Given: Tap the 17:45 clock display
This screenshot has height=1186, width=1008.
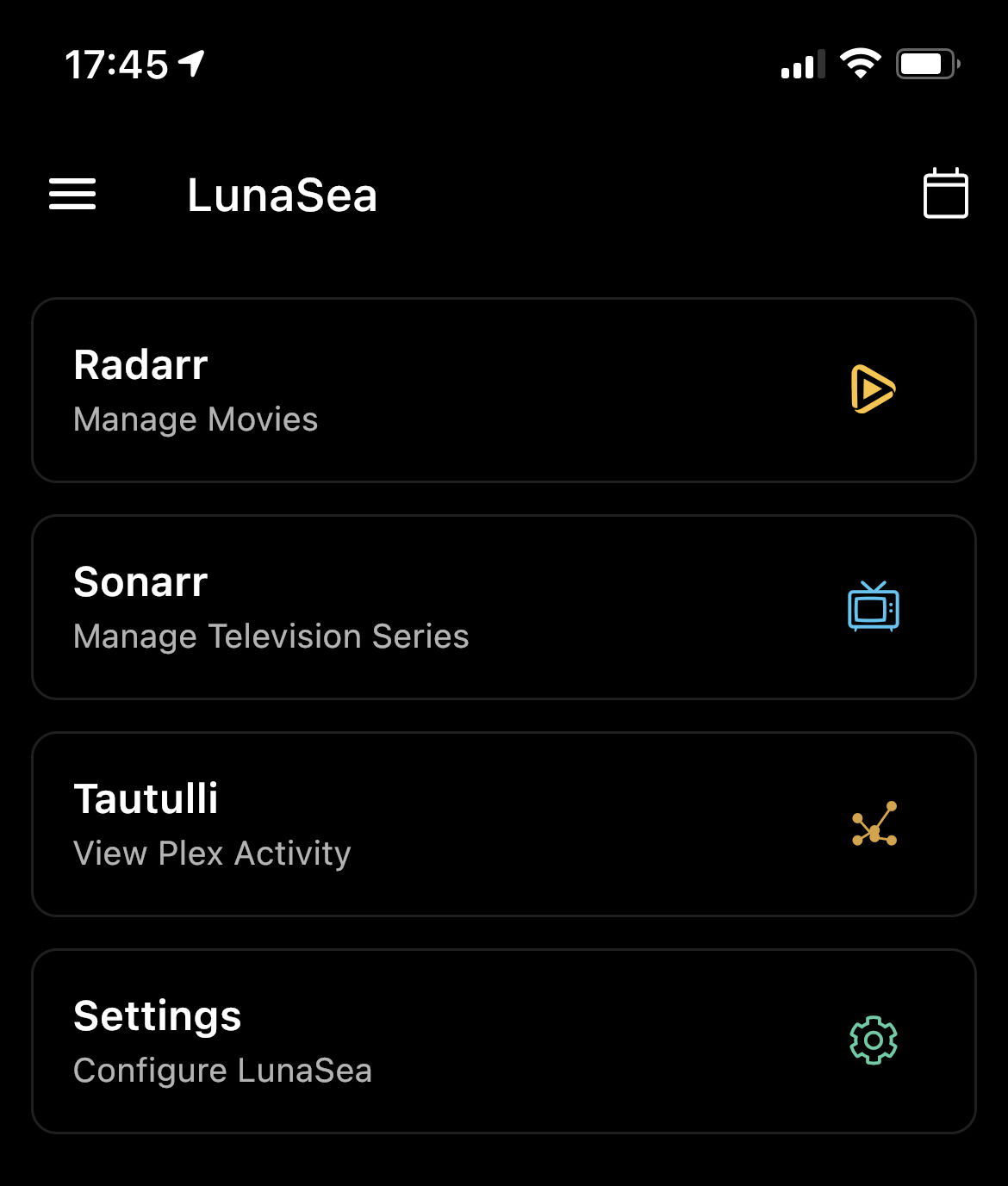Looking at the screenshot, I should click(117, 65).
